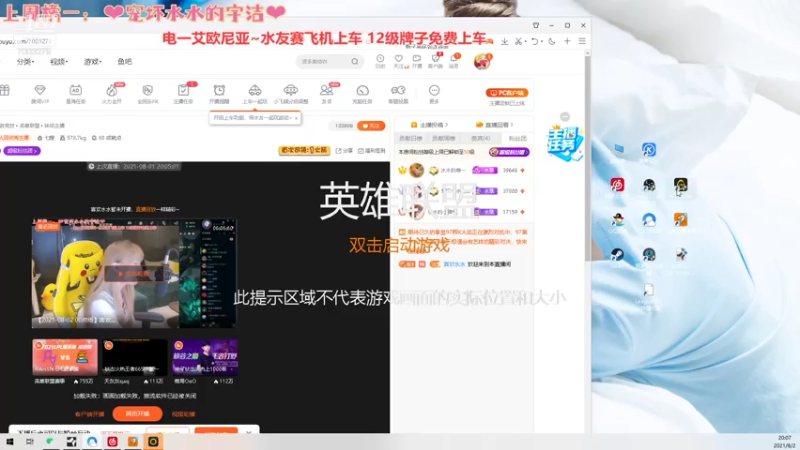Click the orange 网页开播 button
800x450 pixels.
[x=137, y=414]
